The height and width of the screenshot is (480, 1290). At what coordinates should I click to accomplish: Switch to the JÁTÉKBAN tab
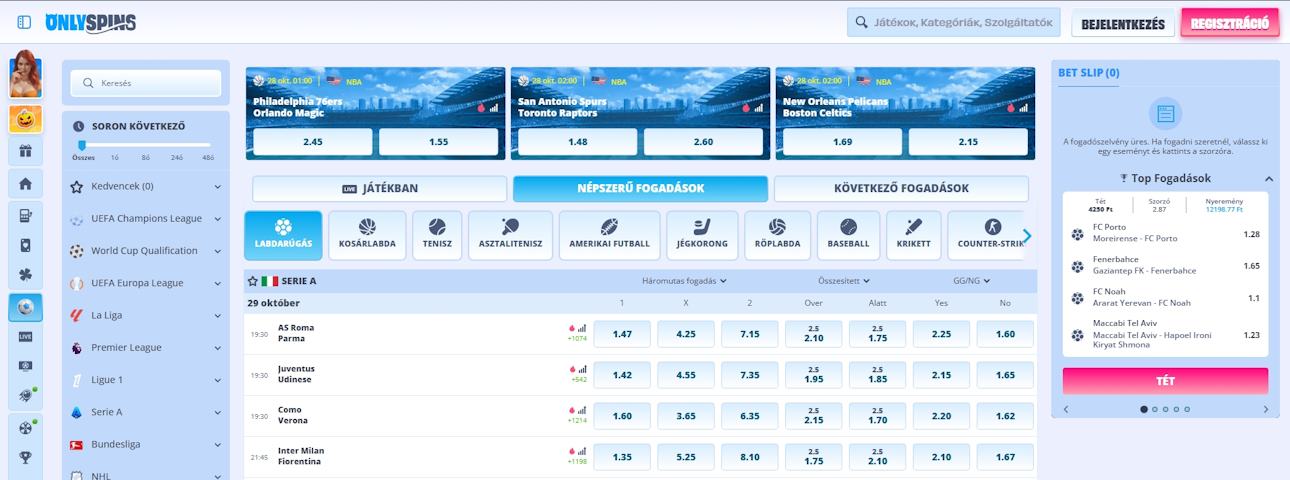(379, 188)
